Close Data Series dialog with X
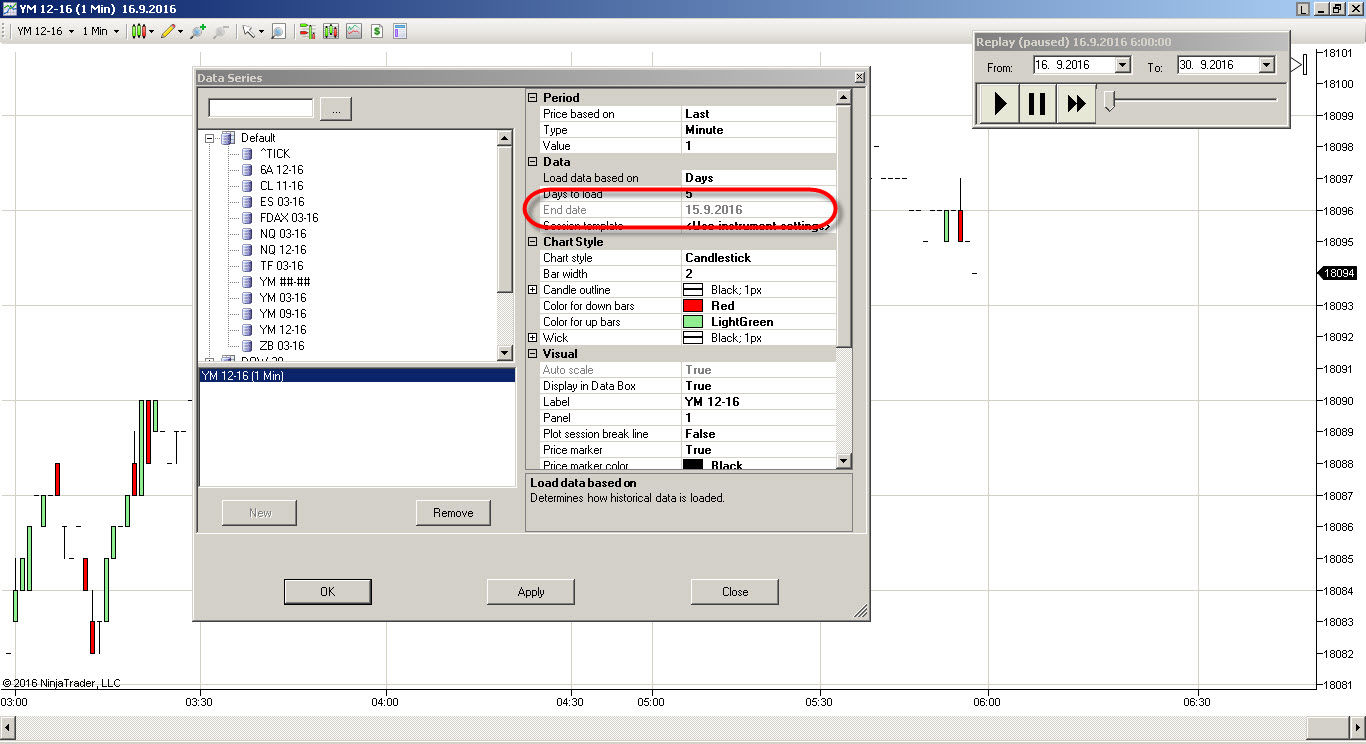Viewport: 1366px width, 744px height. (859, 77)
